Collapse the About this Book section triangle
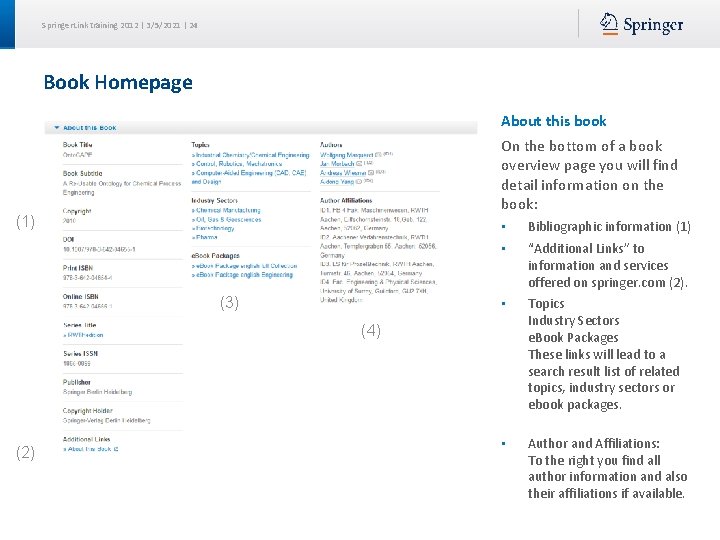Screen dimensions: 720x540 (56, 128)
